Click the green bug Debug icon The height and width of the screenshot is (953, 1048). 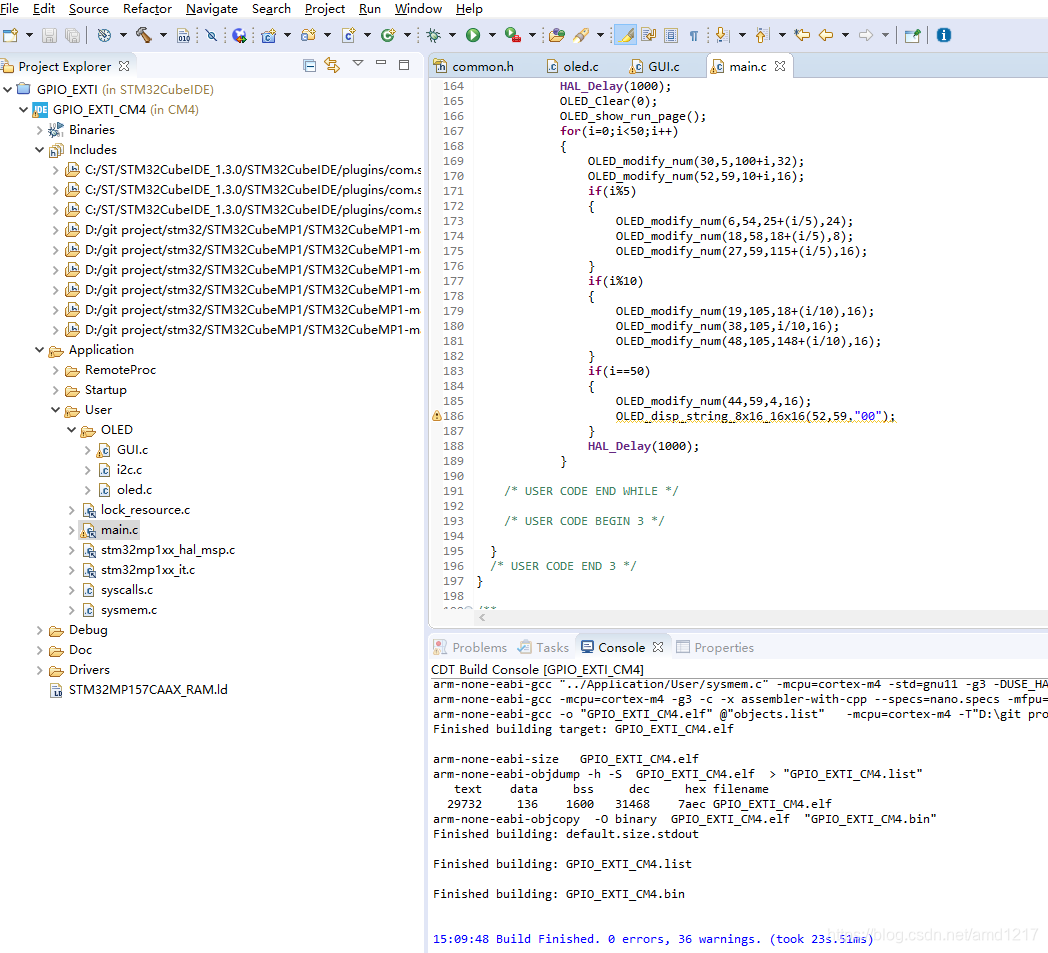pos(434,35)
